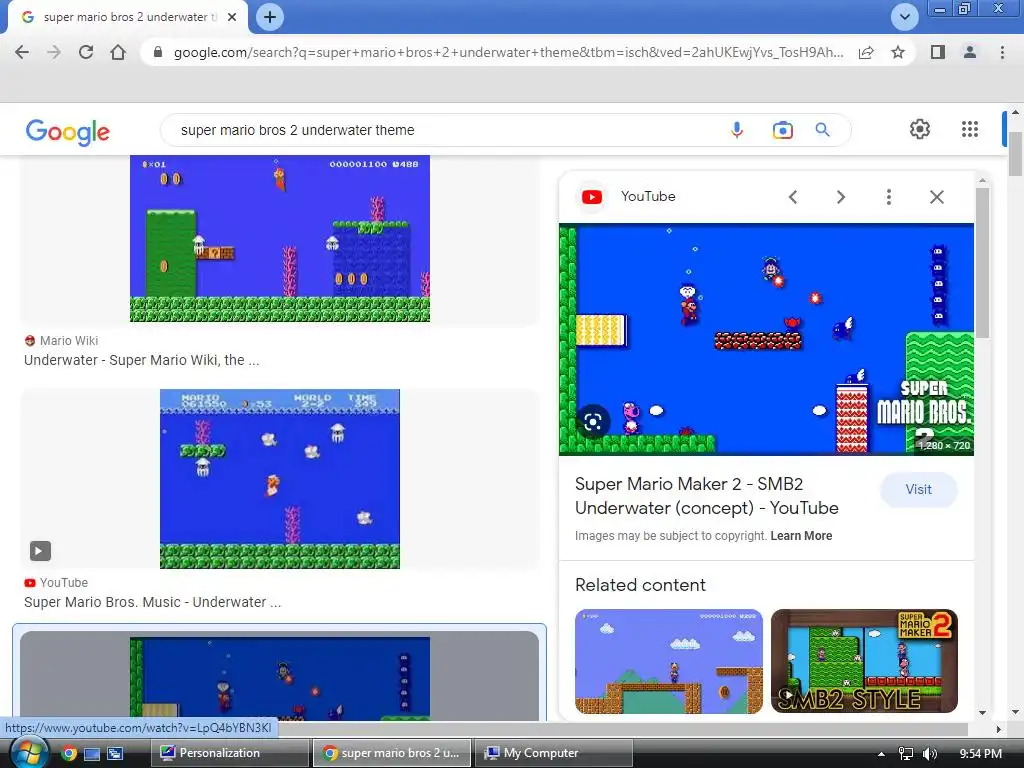1024x768 pixels.
Task: Click the Learn More copyright link
Action: click(801, 536)
